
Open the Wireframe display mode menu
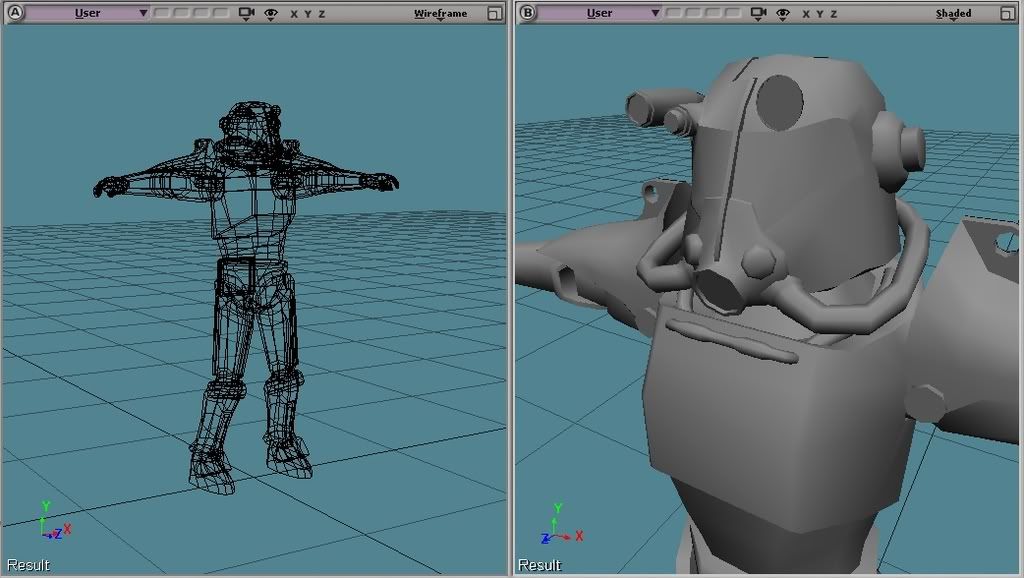pos(441,14)
